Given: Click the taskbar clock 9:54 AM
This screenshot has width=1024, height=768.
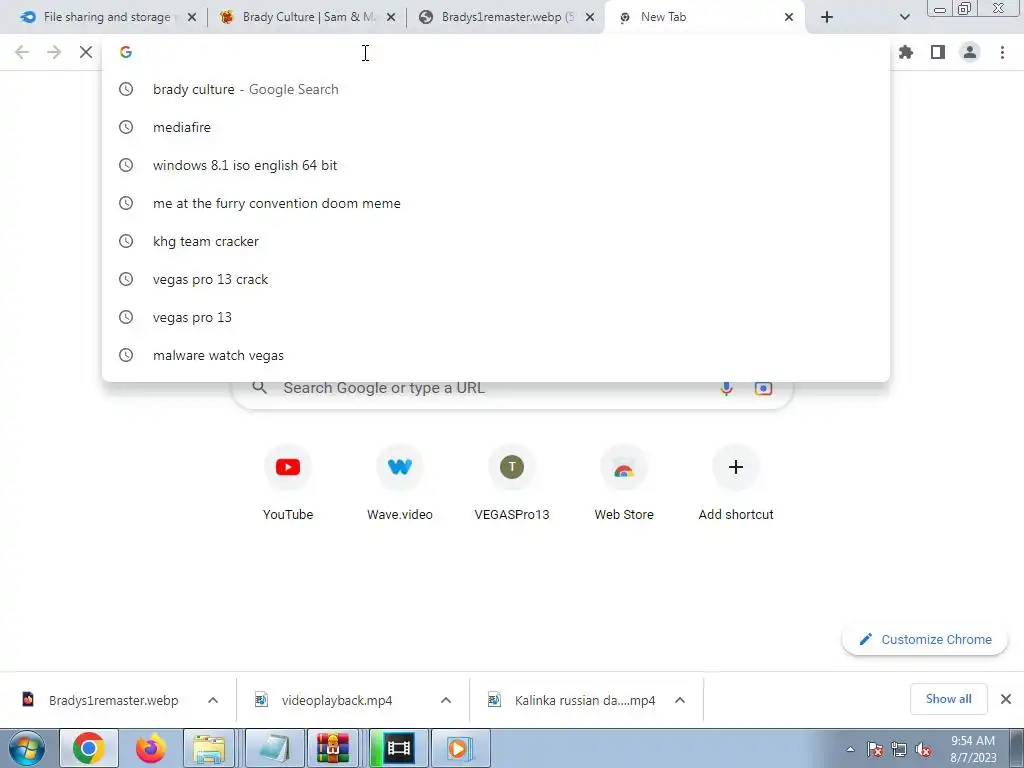Looking at the screenshot, I should click(x=973, y=749).
